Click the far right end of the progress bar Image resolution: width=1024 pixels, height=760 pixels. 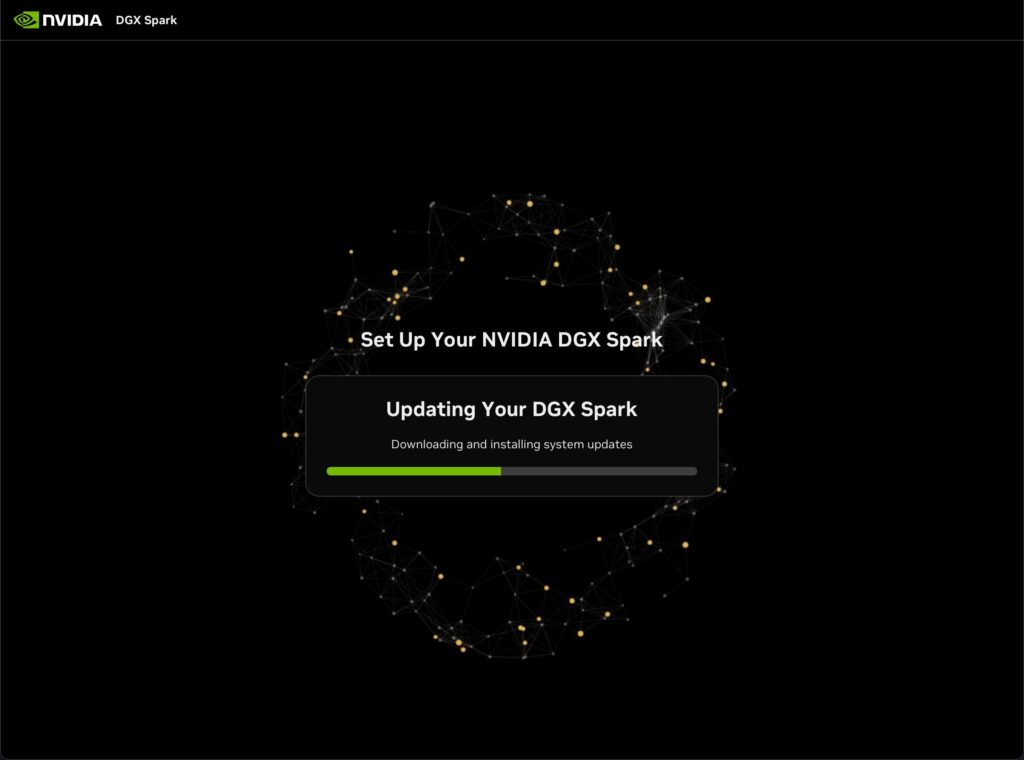[x=694, y=471]
